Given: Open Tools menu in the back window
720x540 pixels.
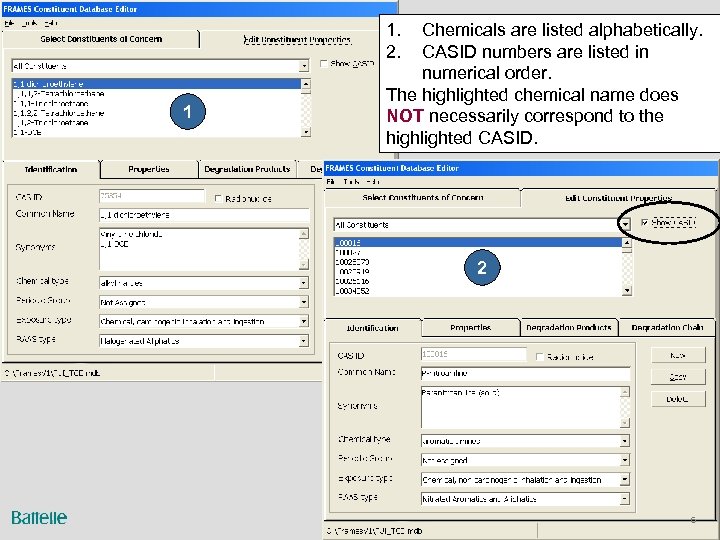Looking at the screenshot, I should click(29, 23).
